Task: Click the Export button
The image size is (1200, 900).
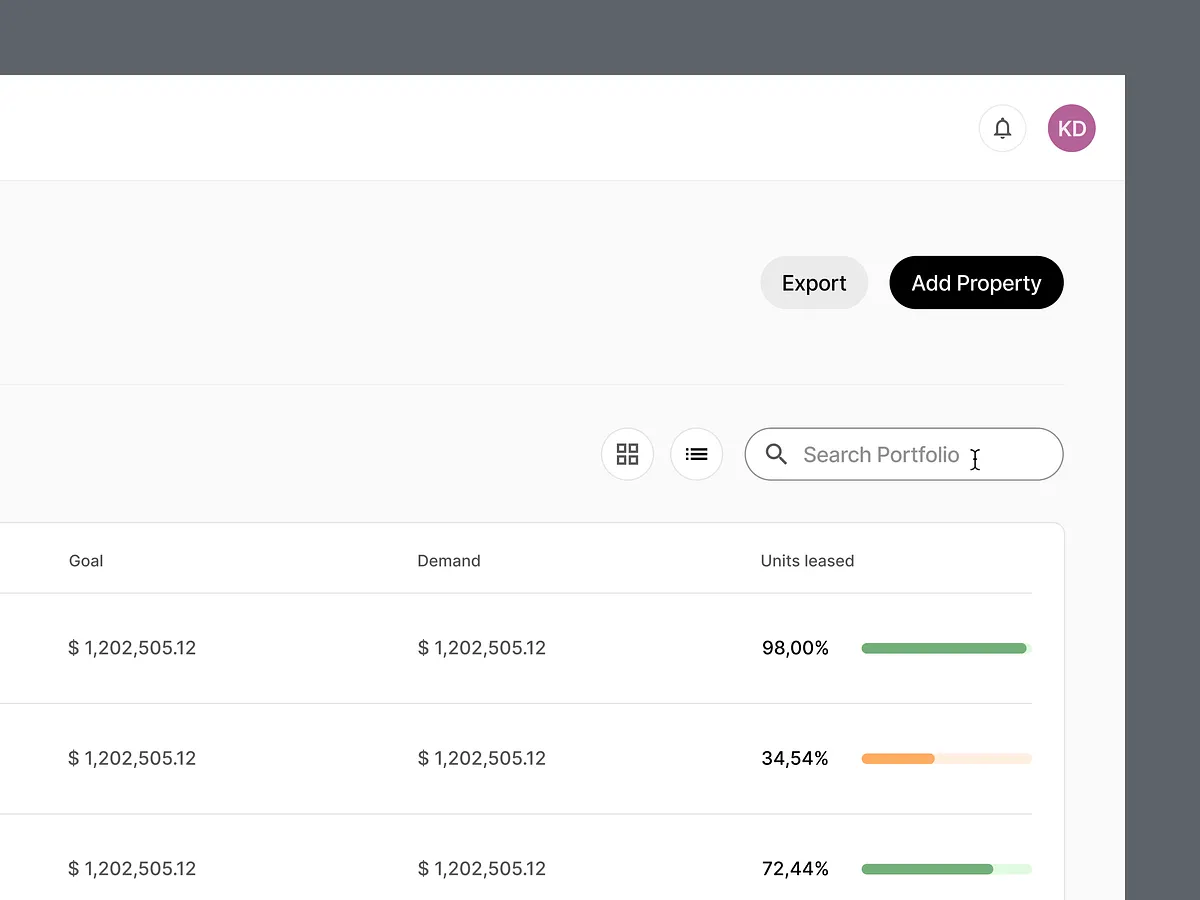Action: tap(814, 283)
